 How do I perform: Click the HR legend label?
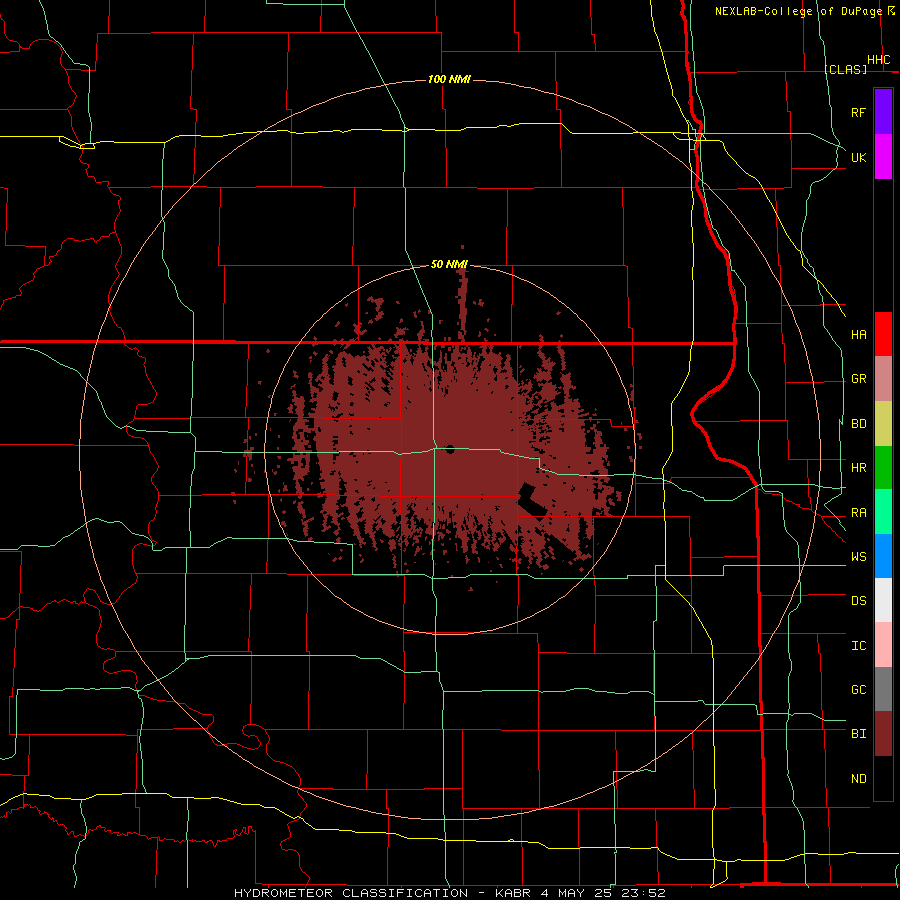coord(858,468)
